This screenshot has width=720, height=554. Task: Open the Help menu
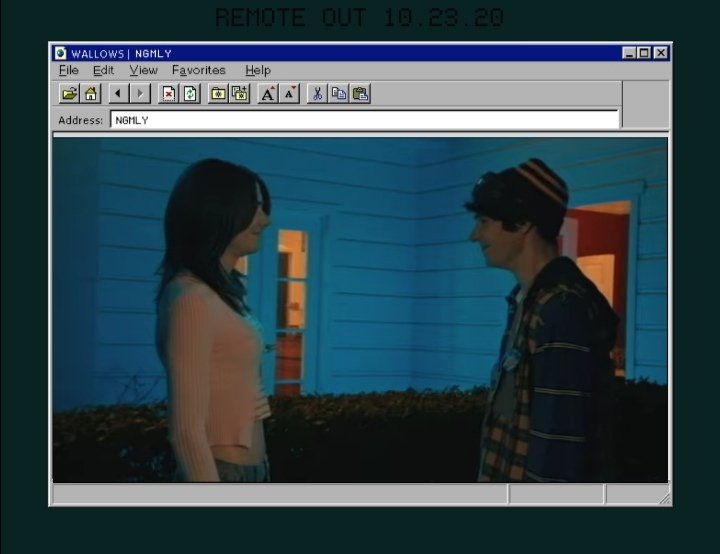point(258,70)
